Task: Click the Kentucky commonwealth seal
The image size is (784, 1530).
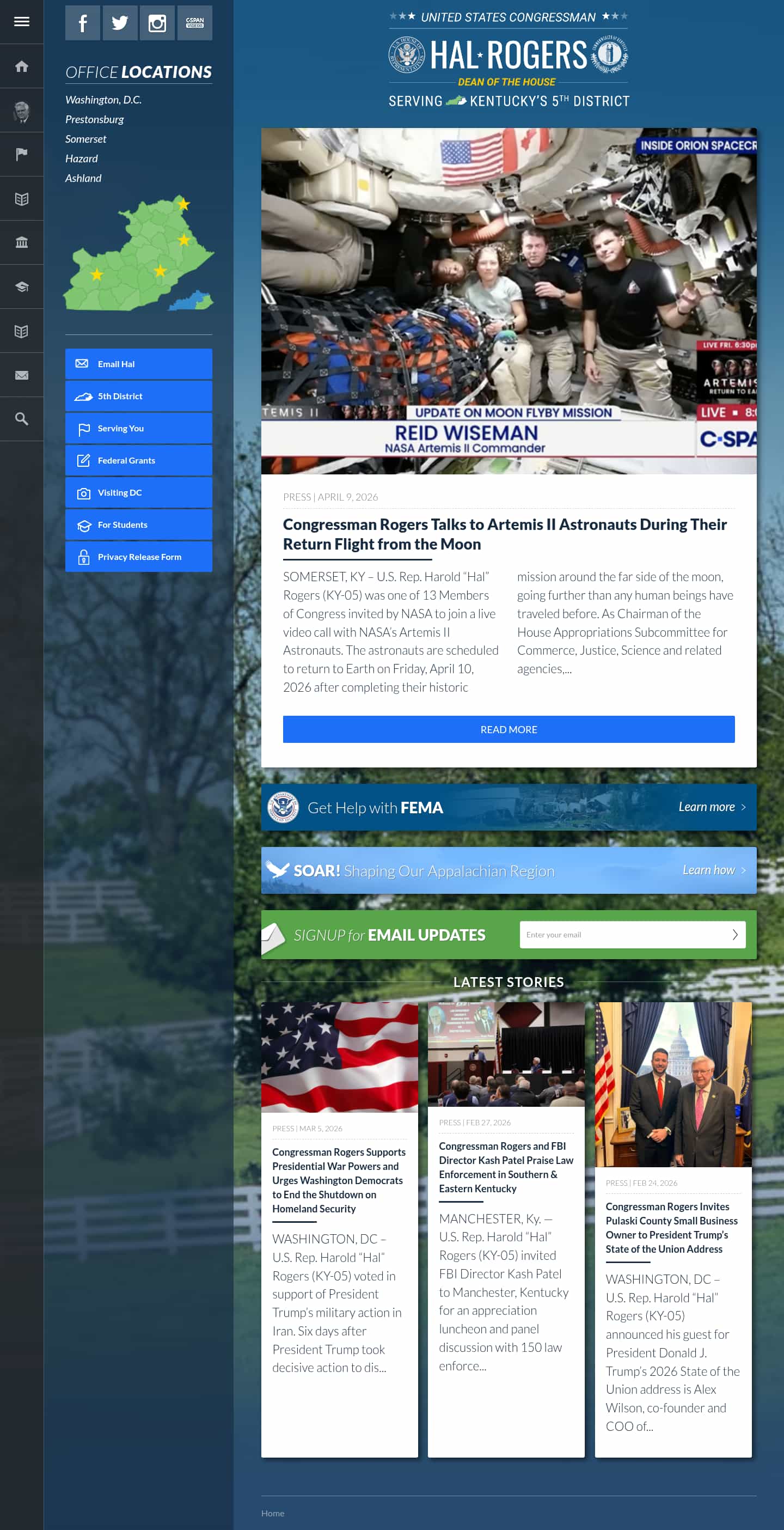Action: tap(610, 54)
